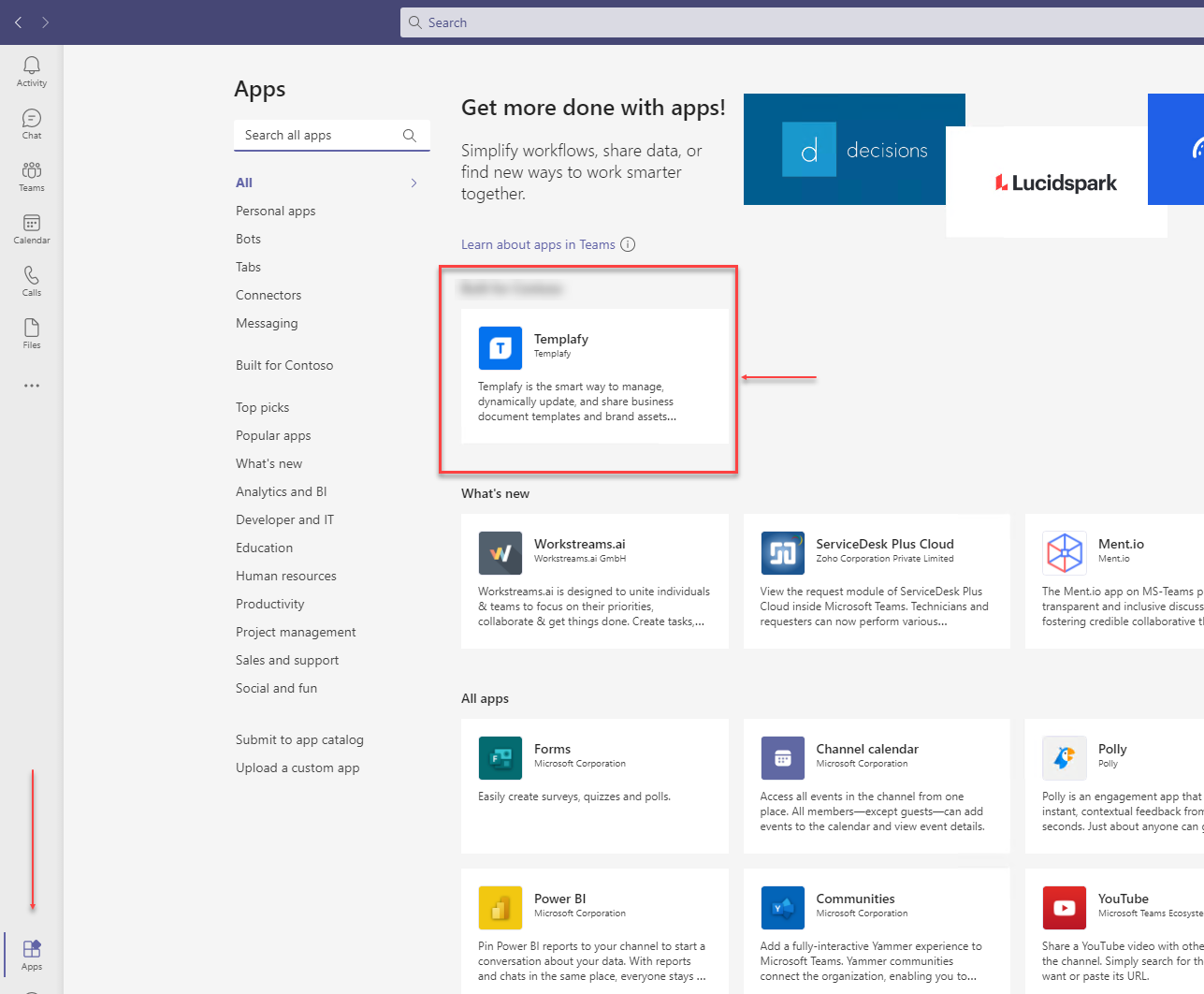Select Connectors category
This screenshot has height=994, width=1204.
point(268,295)
